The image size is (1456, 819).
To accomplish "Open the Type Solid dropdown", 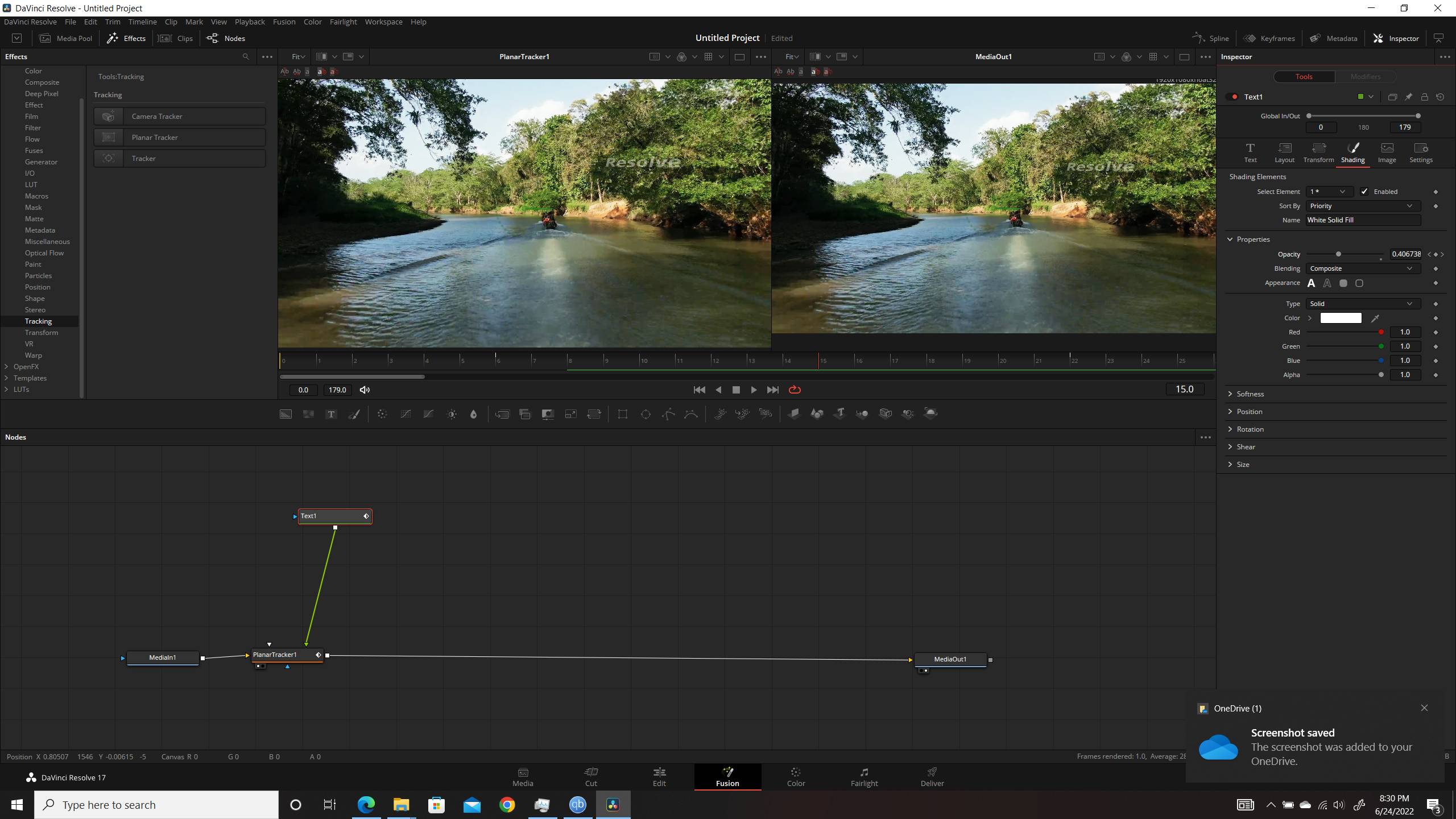I will pos(1363,304).
